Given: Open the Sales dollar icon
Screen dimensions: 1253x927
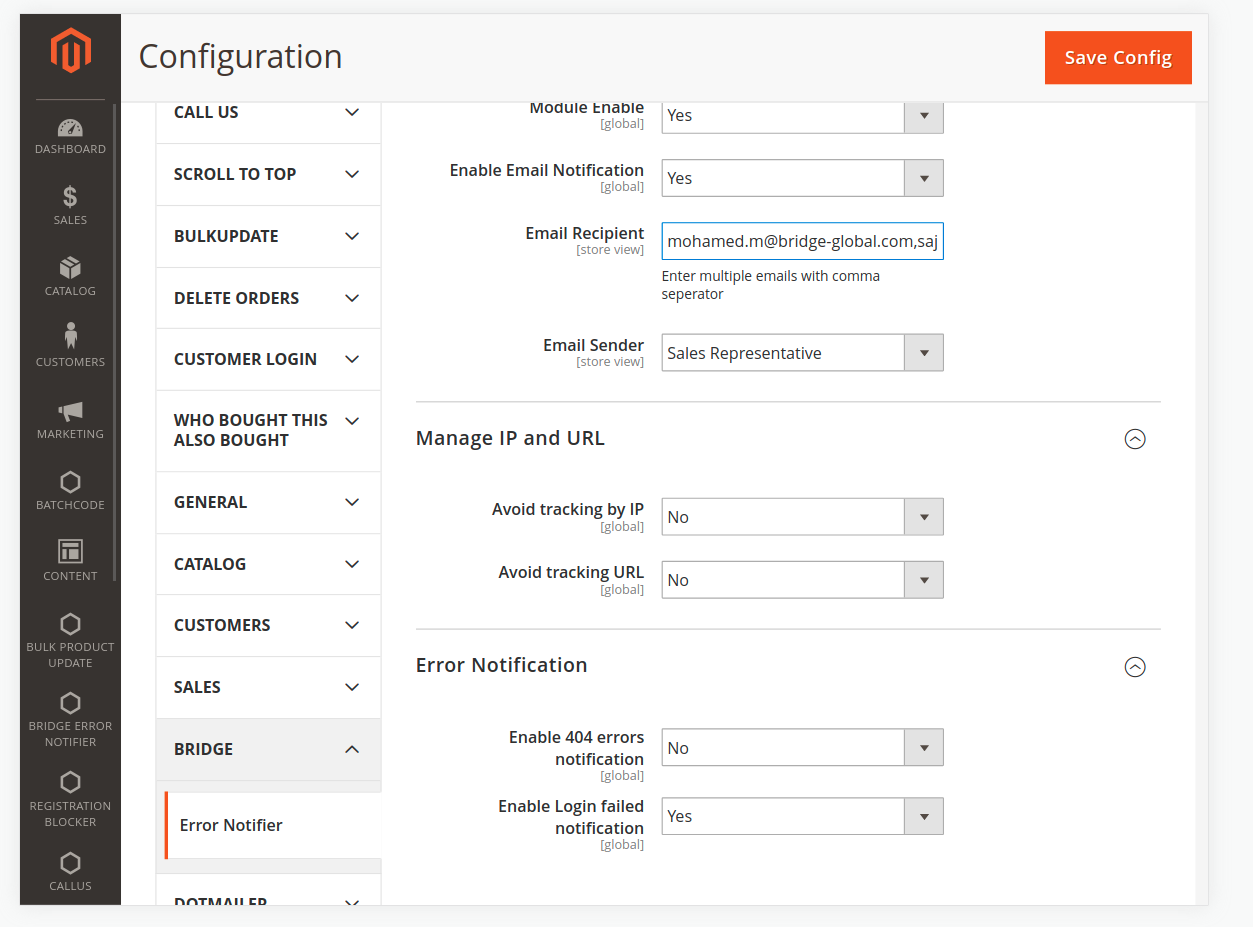Looking at the screenshot, I should (70, 197).
